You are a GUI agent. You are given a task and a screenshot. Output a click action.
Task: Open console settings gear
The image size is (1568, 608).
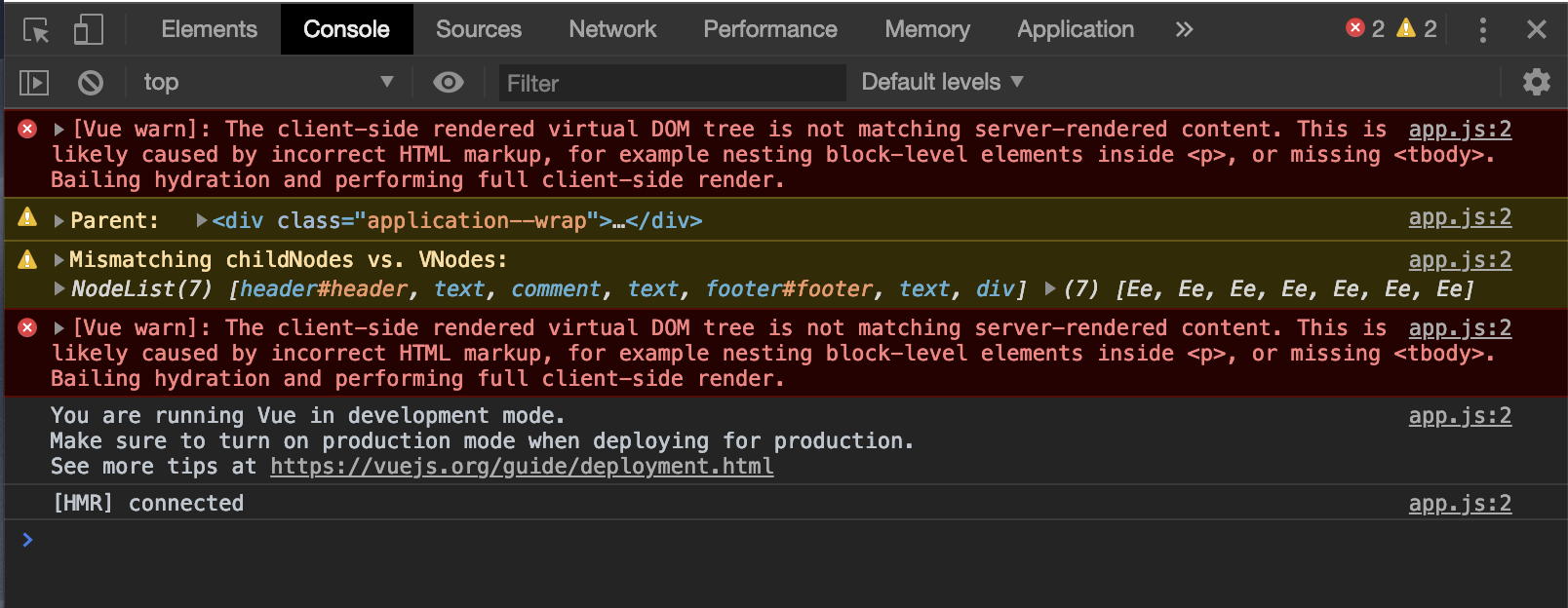pyautogui.click(x=1537, y=82)
